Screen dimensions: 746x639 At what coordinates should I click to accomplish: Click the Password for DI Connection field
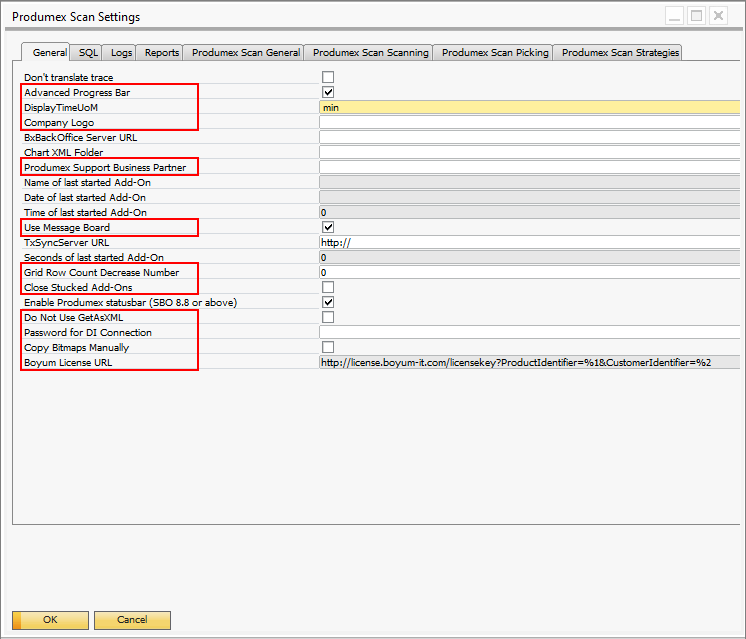[529, 332]
